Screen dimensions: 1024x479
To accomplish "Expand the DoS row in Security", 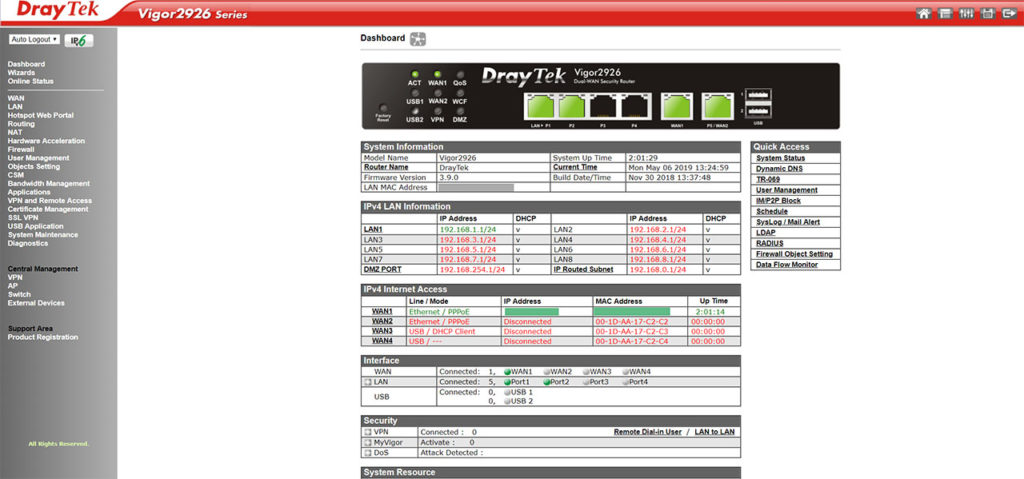I will point(368,452).
